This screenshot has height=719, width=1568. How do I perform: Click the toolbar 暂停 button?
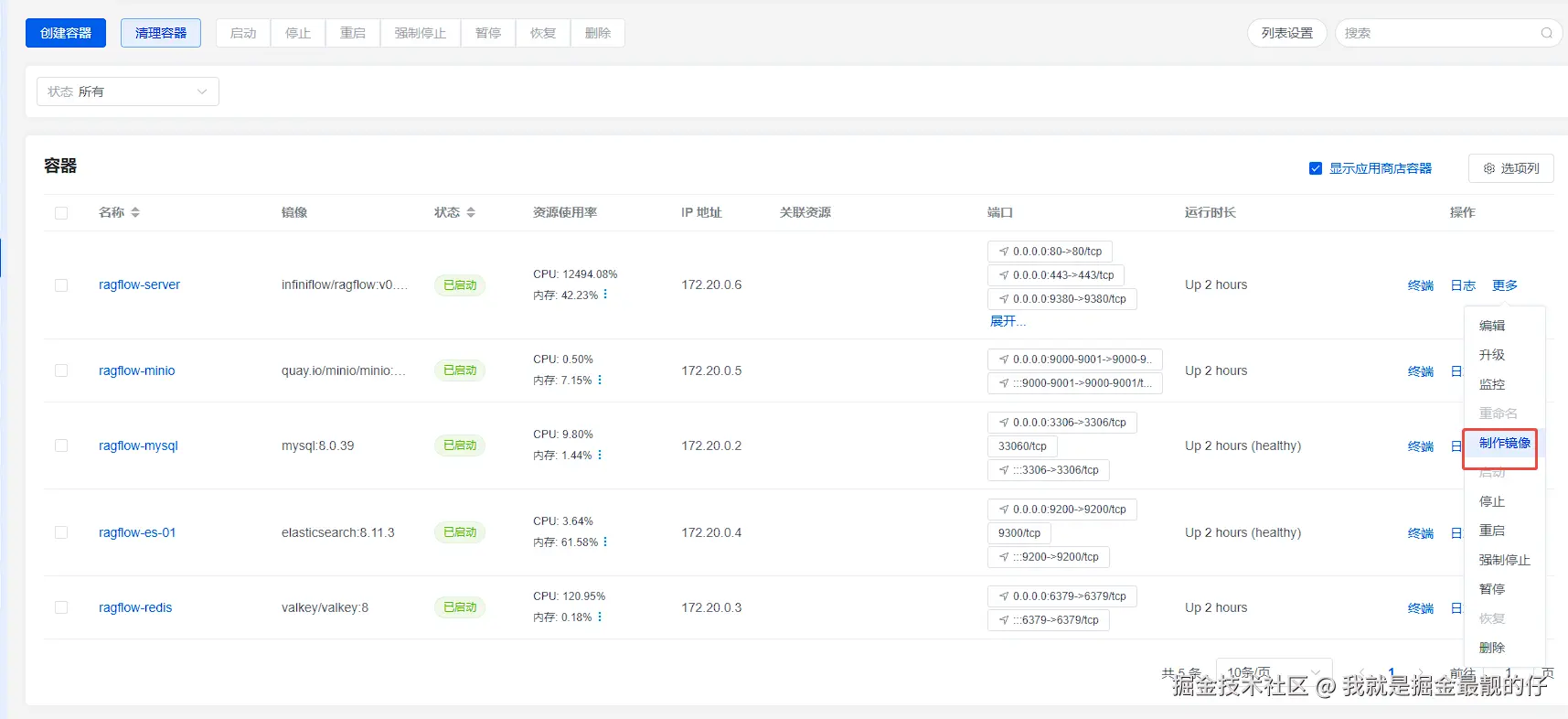[488, 33]
